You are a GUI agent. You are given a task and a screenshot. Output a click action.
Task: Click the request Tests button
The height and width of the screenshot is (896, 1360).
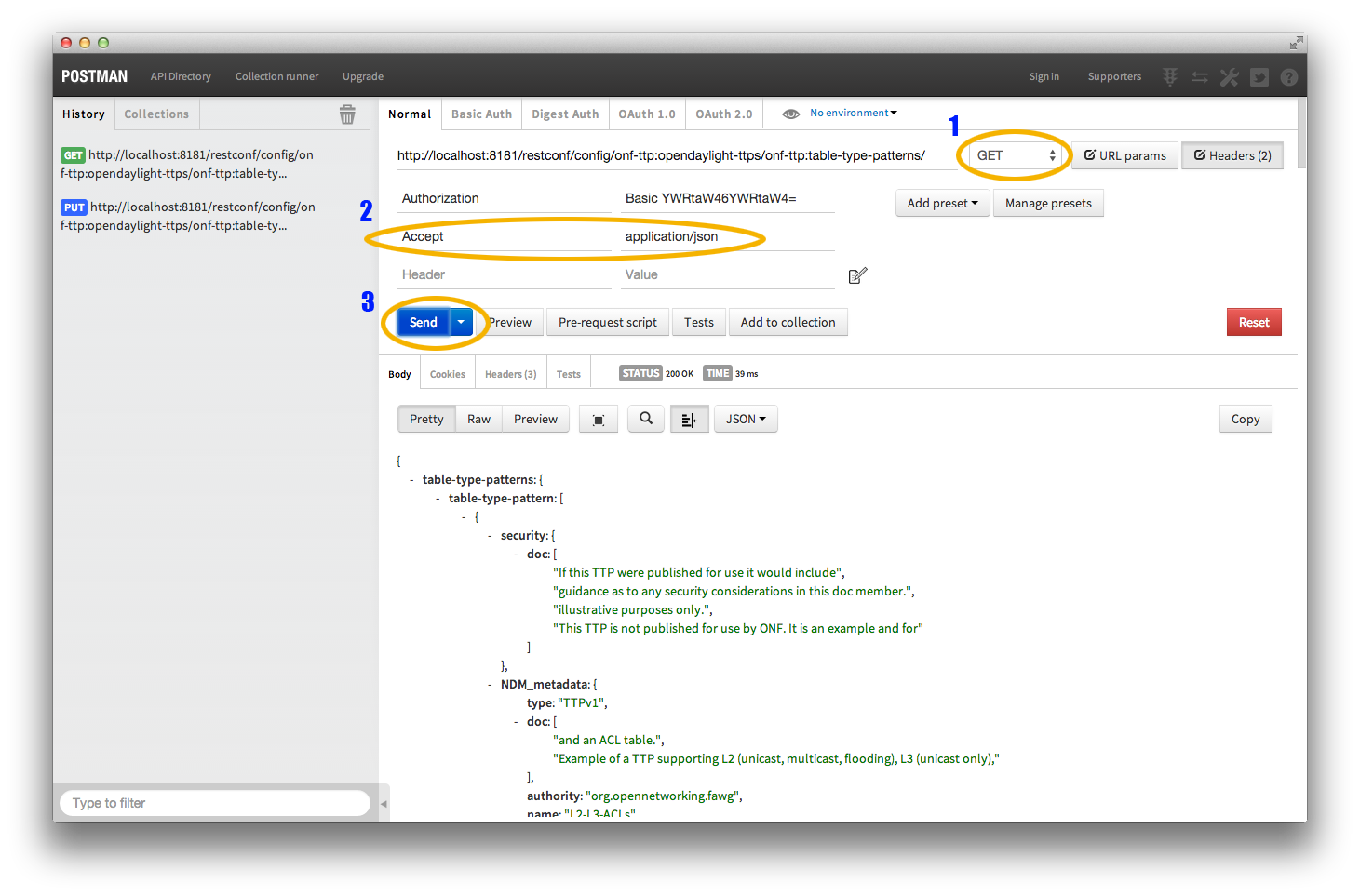pyautogui.click(x=699, y=322)
